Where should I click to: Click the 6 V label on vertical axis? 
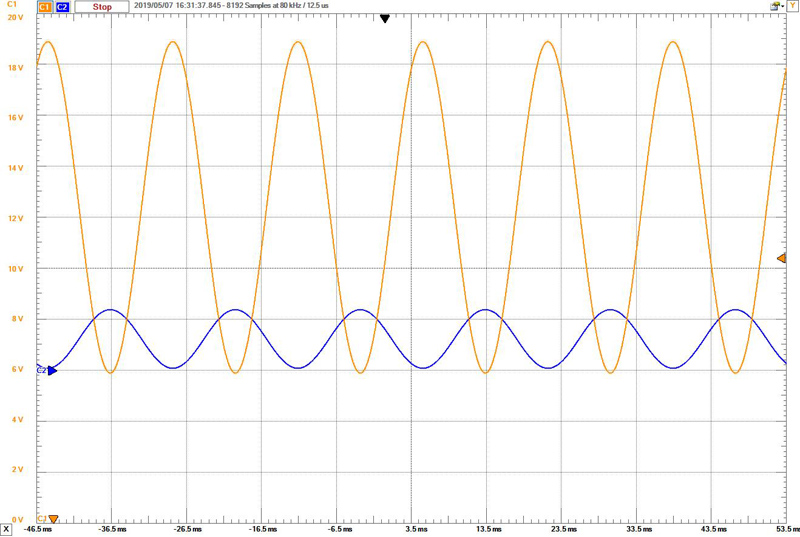pos(16,370)
